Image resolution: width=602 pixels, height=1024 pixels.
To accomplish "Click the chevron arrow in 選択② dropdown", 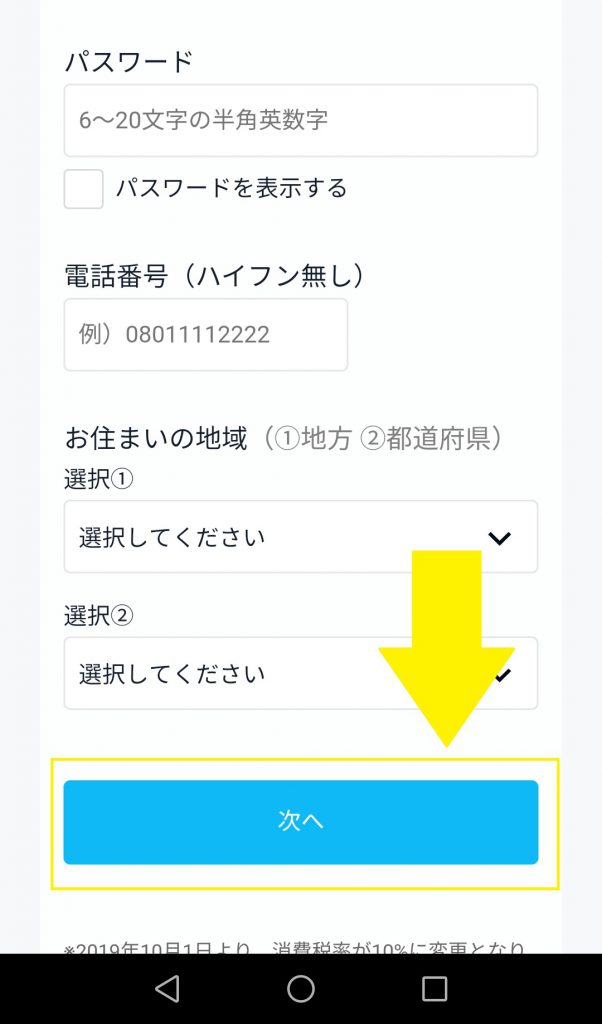I will [x=503, y=675].
